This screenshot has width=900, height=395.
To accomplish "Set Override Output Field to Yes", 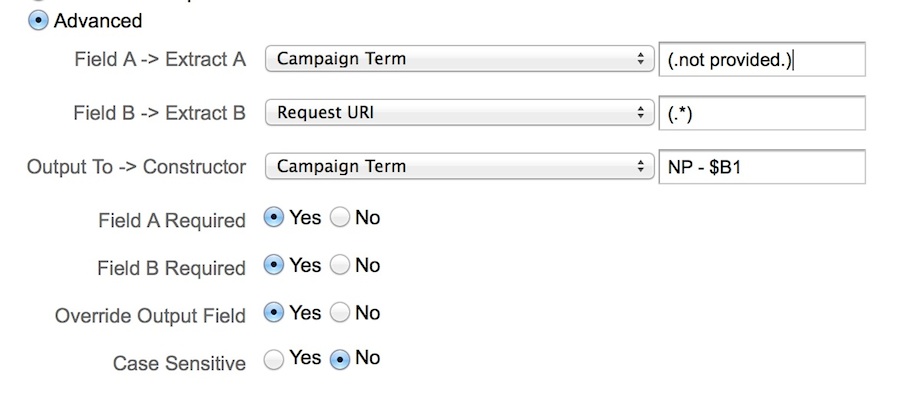I will [273, 313].
